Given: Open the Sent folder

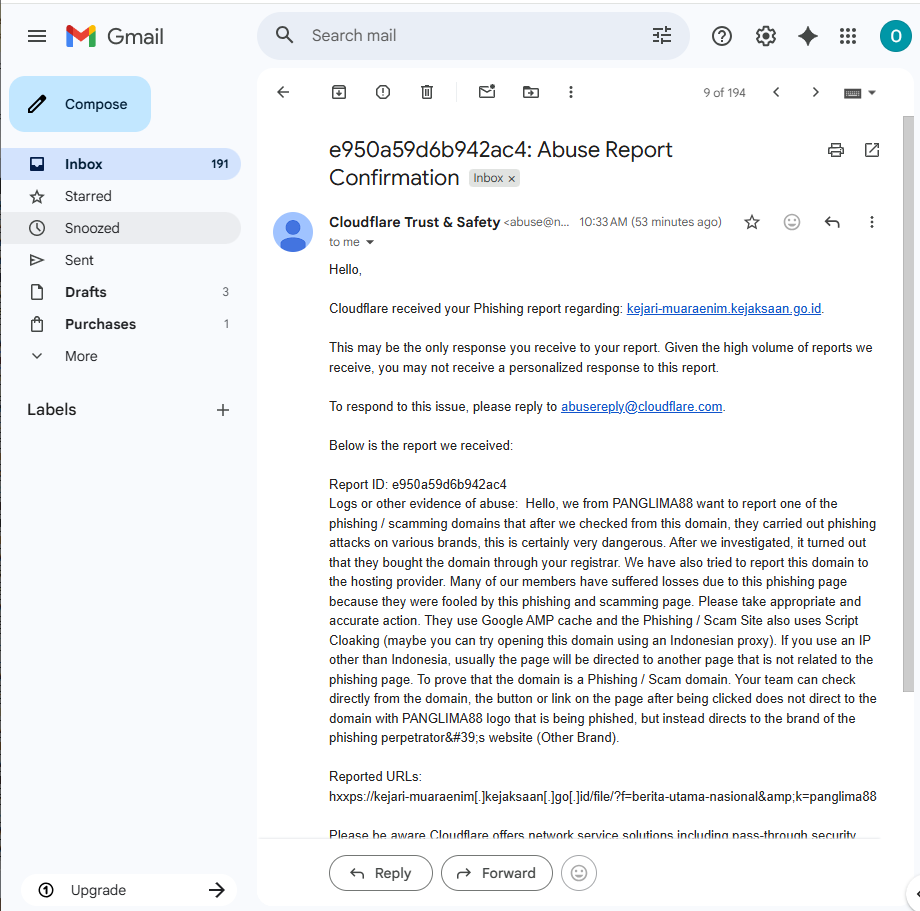Looking at the screenshot, I should pyautogui.click(x=121, y=260).
